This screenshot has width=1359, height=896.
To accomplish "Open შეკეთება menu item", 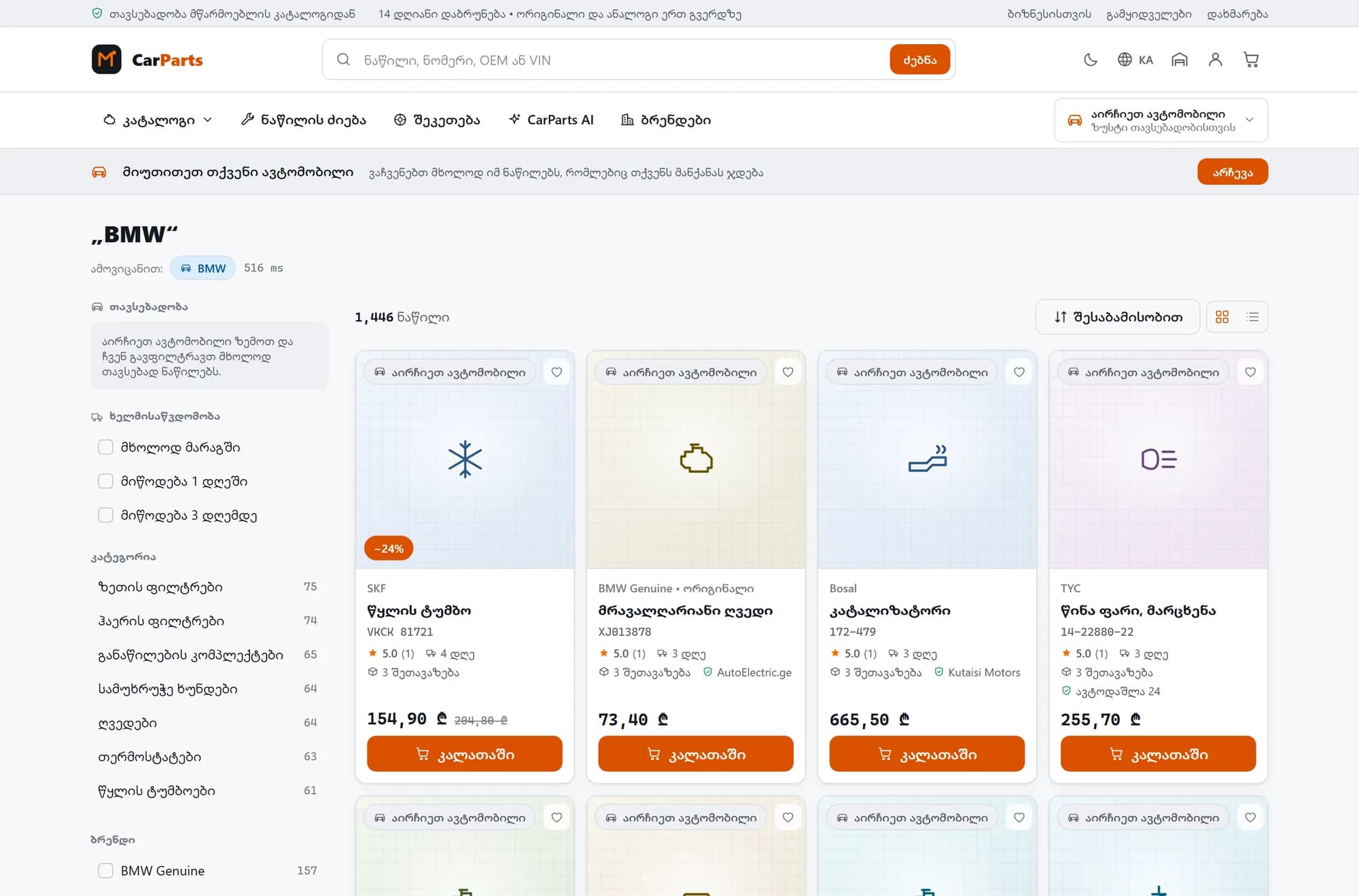I will pos(437,120).
